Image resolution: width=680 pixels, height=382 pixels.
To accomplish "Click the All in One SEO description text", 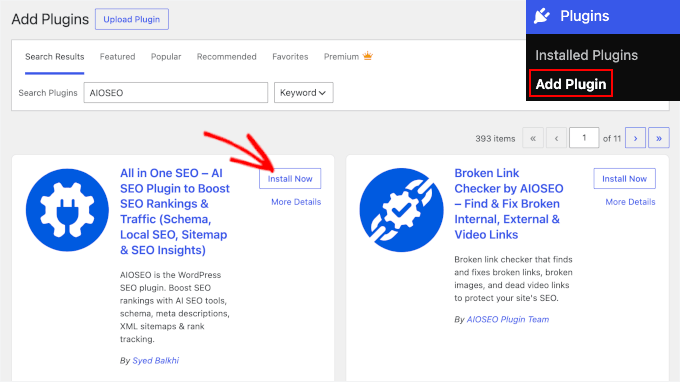I will coord(175,307).
